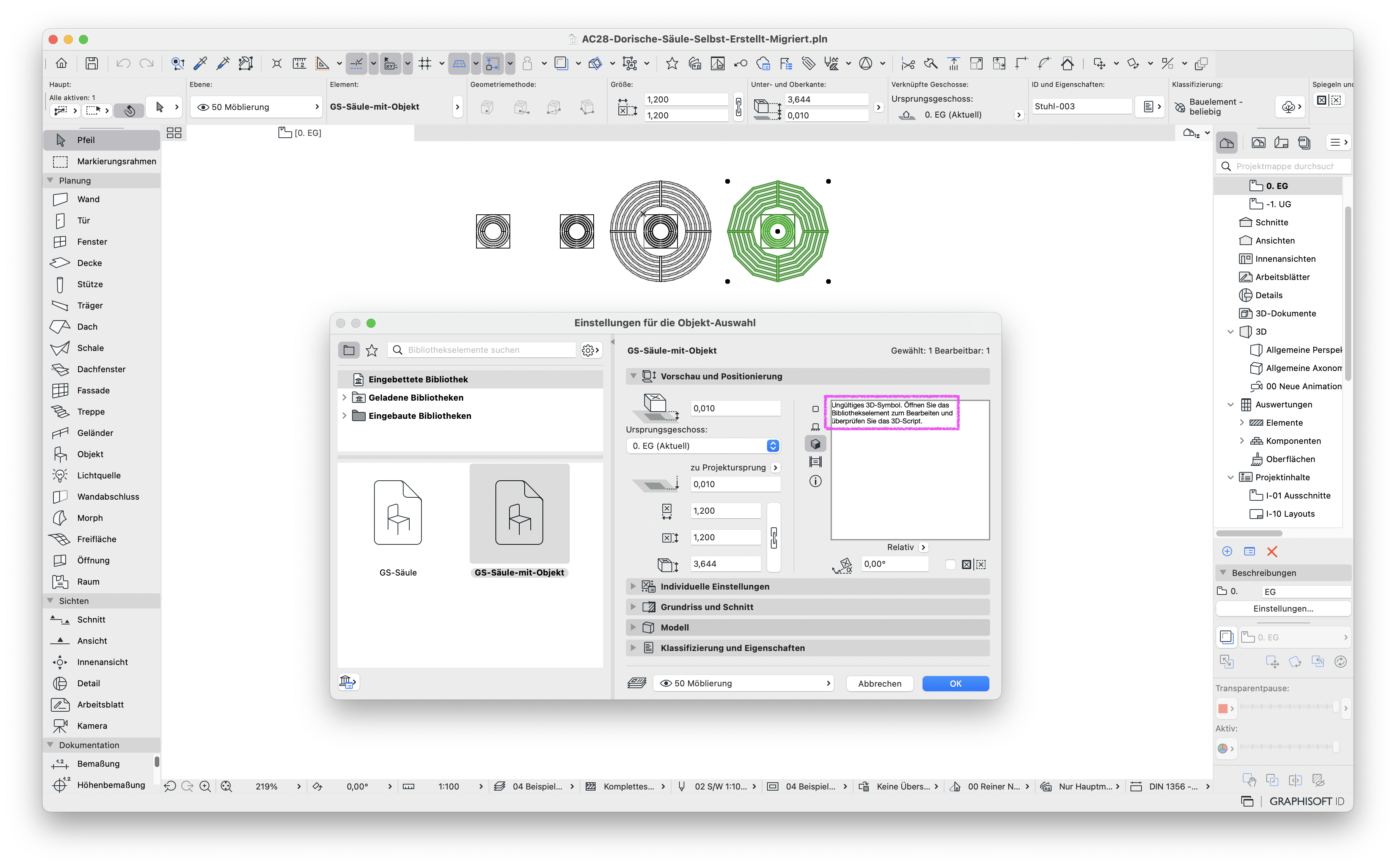Open favorites star in library dialog
Viewport: 1396px width, 868px height.
(x=372, y=350)
